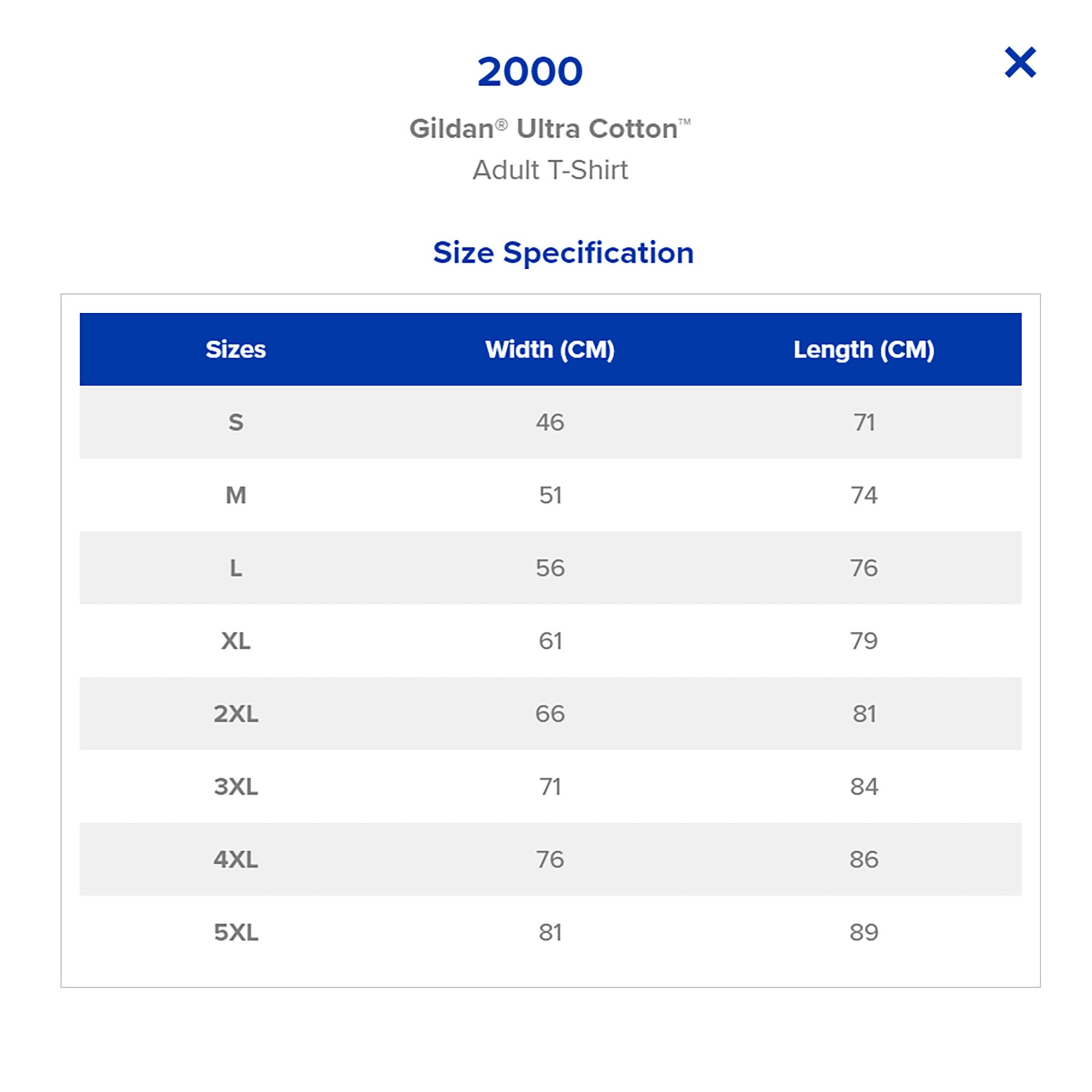
Task: Select the 2XL size row label
Action: (236, 714)
